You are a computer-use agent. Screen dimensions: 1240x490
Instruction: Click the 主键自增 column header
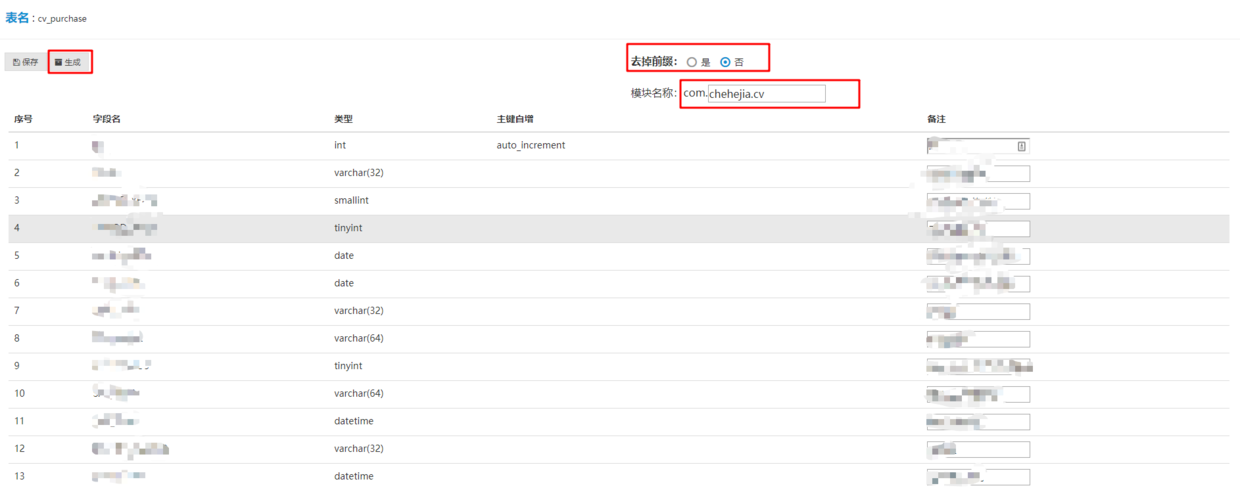[x=515, y=119]
